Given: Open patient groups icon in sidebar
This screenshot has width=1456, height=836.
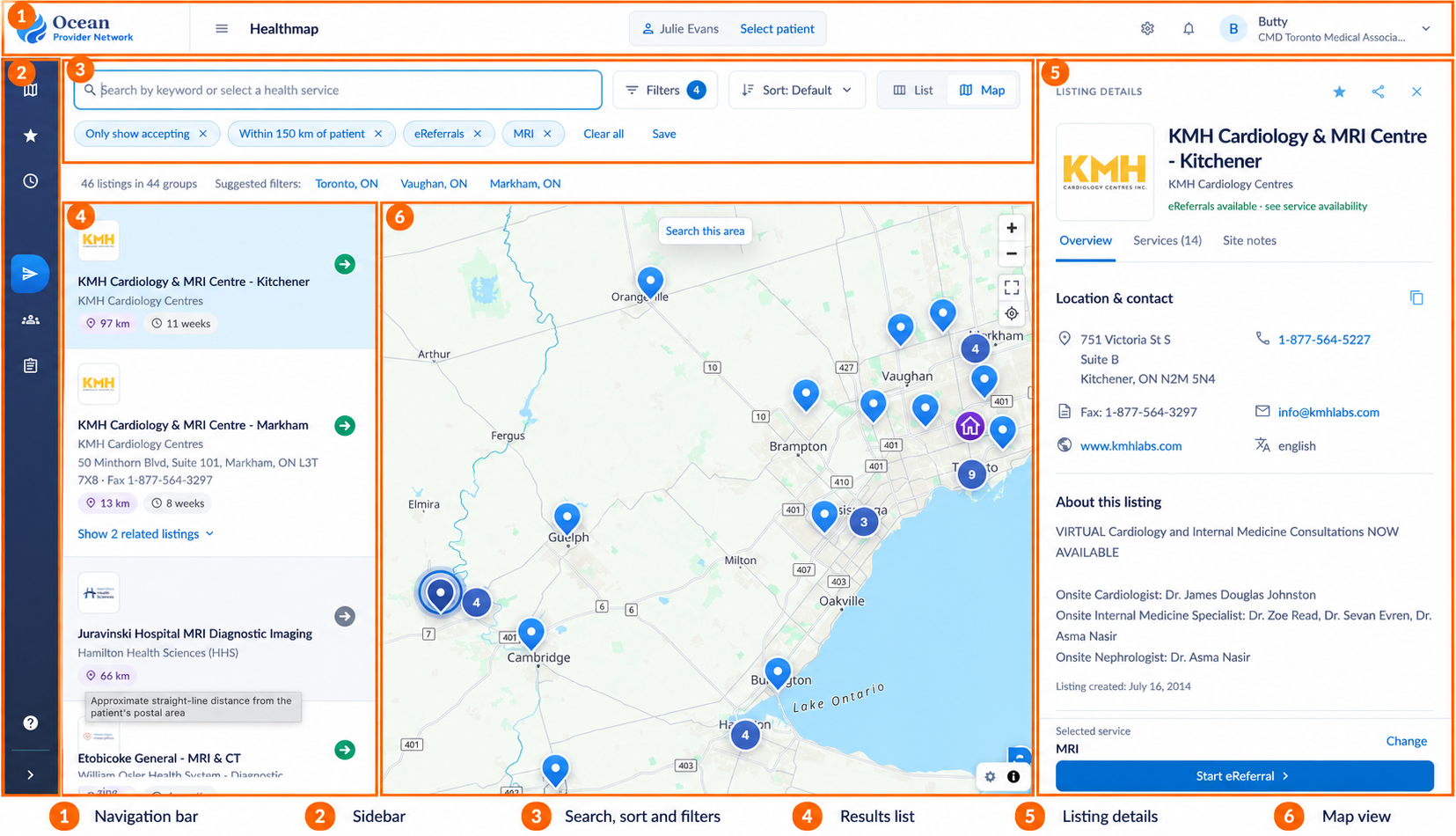Looking at the screenshot, I should tap(31, 319).
